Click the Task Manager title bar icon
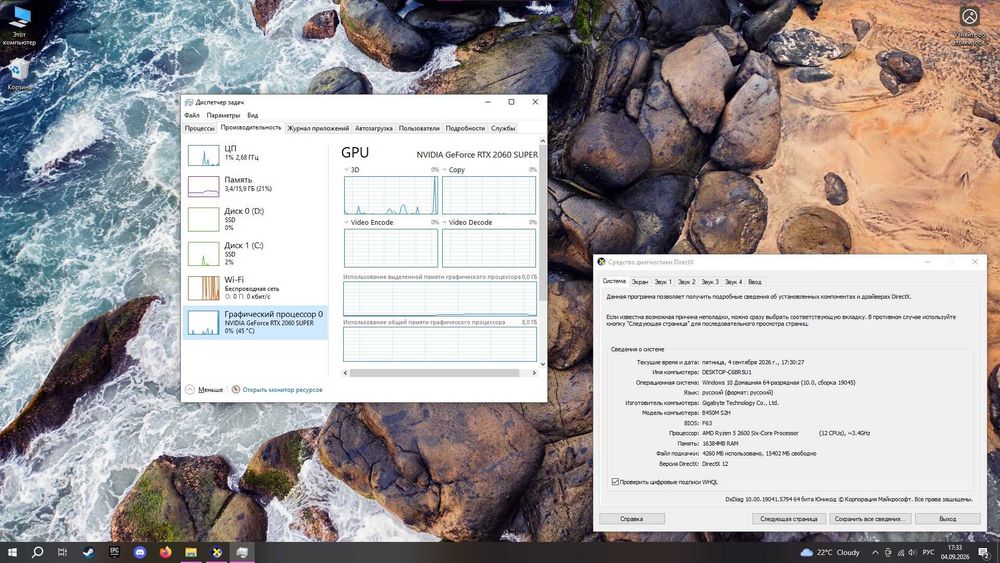 pyautogui.click(x=189, y=102)
